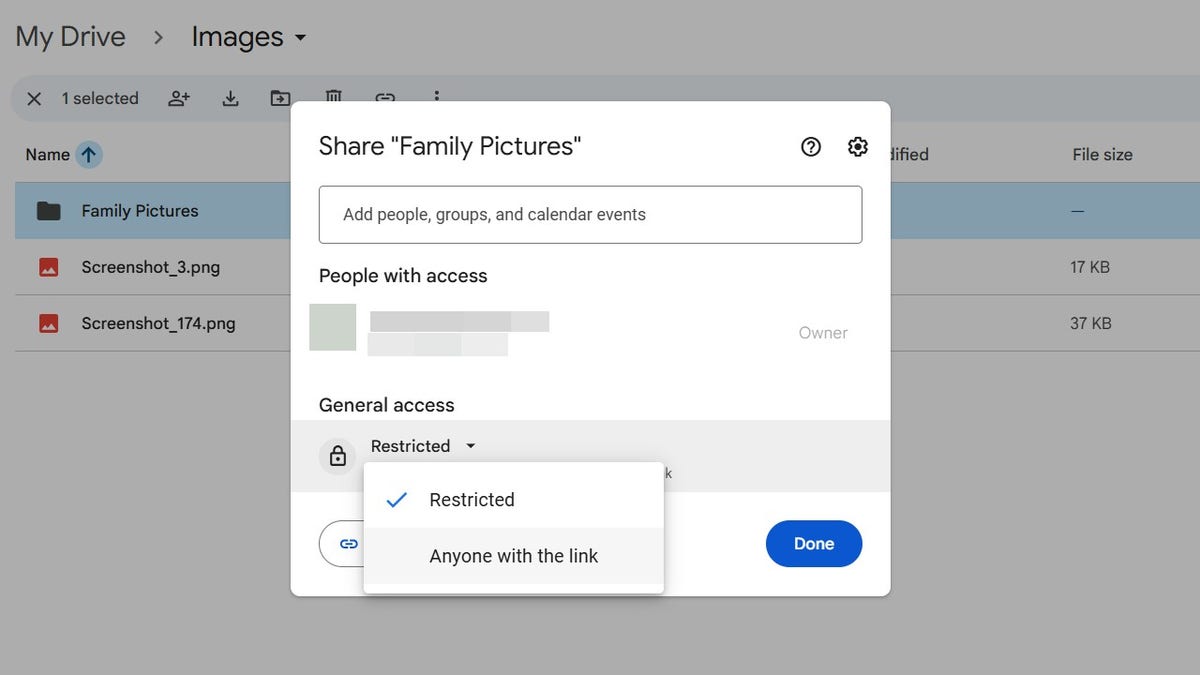Viewport: 1200px width, 675px height.
Task: Open more actions via the three-dot icon
Action: pos(437,98)
